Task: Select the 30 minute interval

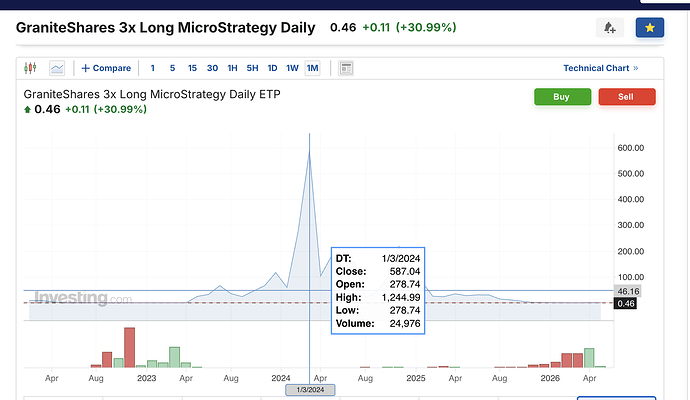Action: point(213,68)
